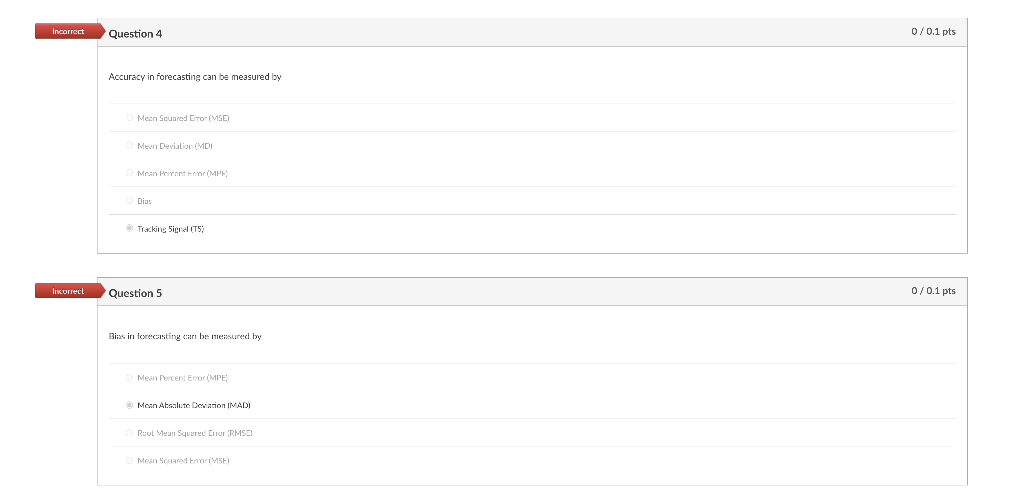The width and height of the screenshot is (1024, 497).
Task: Click the 0 / 0.1 pts score on Question 4
Action: [932, 32]
